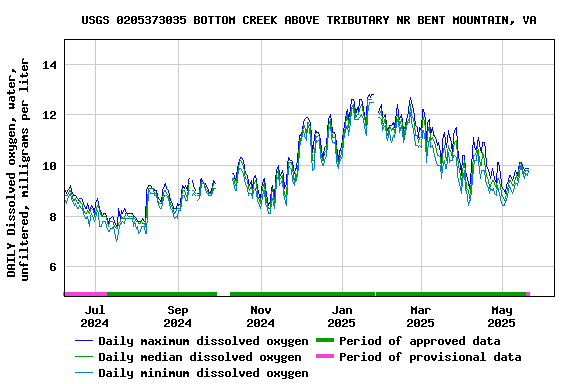
Task: Click the green approved-data bar under September 2024
Action: coord(162,294)
